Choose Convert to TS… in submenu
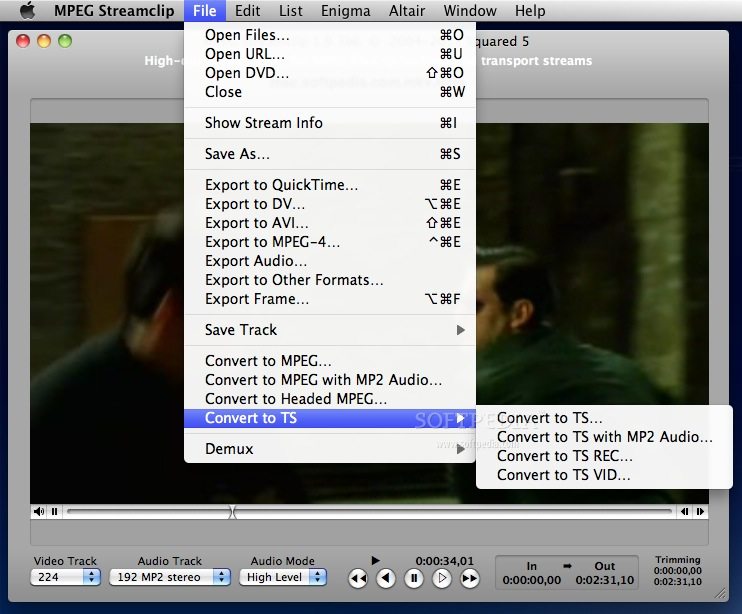 (x=604, y=418)
